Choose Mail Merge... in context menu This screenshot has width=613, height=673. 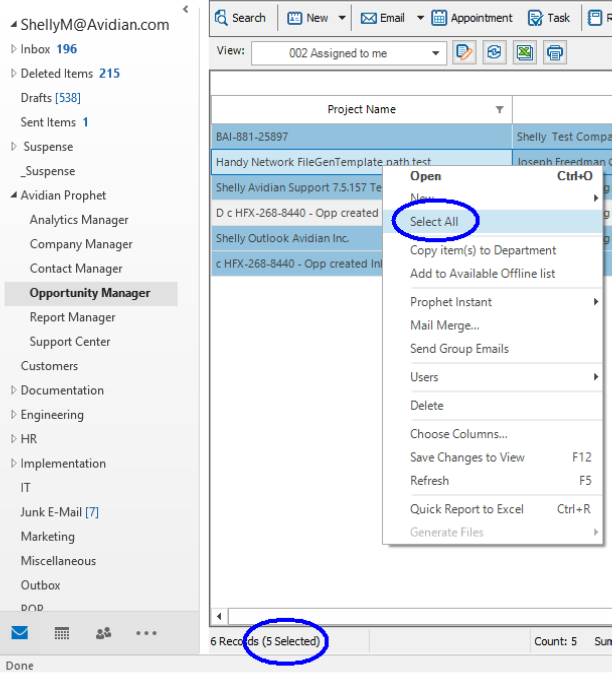coord(492,326)
